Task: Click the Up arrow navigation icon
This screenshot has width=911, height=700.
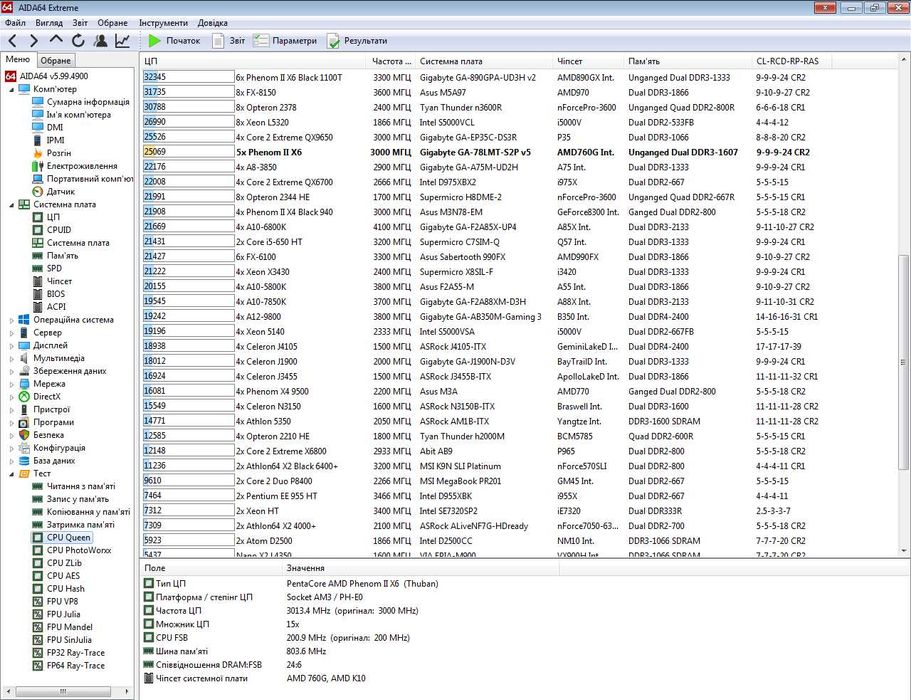Action: click(56, 41)
